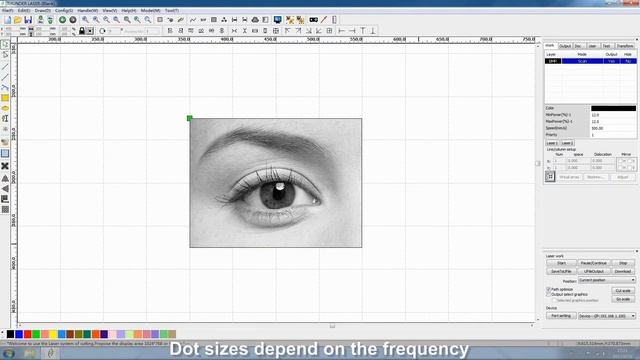Click the Cut scale button
The image size is (640, 360).
[623, 291]
